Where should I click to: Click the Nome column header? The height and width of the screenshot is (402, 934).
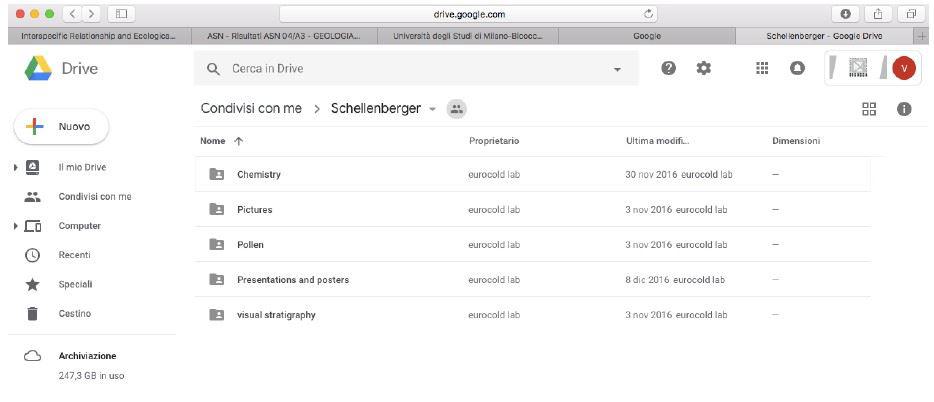[213, 141]
